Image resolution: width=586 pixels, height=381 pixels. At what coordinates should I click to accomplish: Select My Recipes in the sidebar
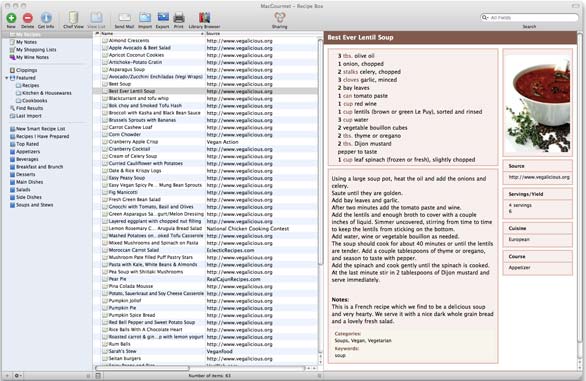click(x=46, y=34)
